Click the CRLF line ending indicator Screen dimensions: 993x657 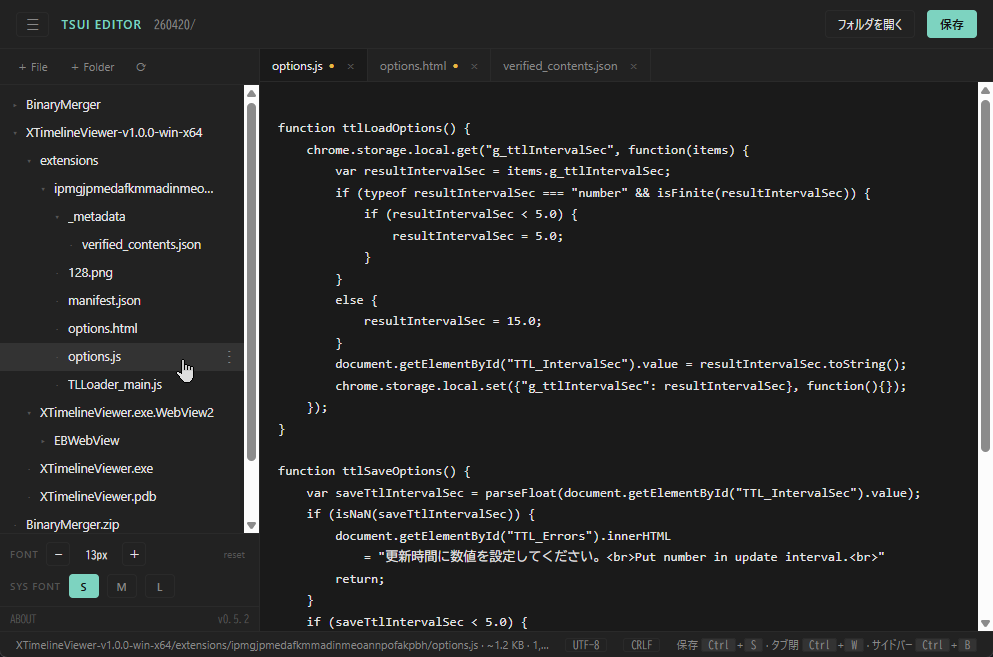(642, 645)
